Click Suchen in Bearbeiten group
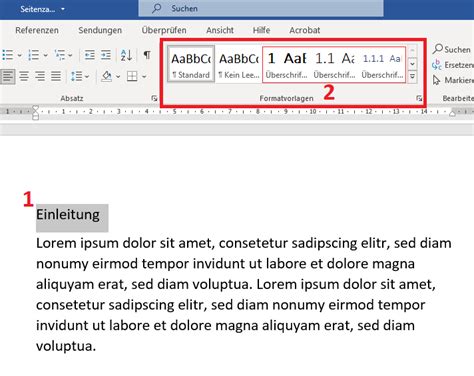 click(452, 49)
